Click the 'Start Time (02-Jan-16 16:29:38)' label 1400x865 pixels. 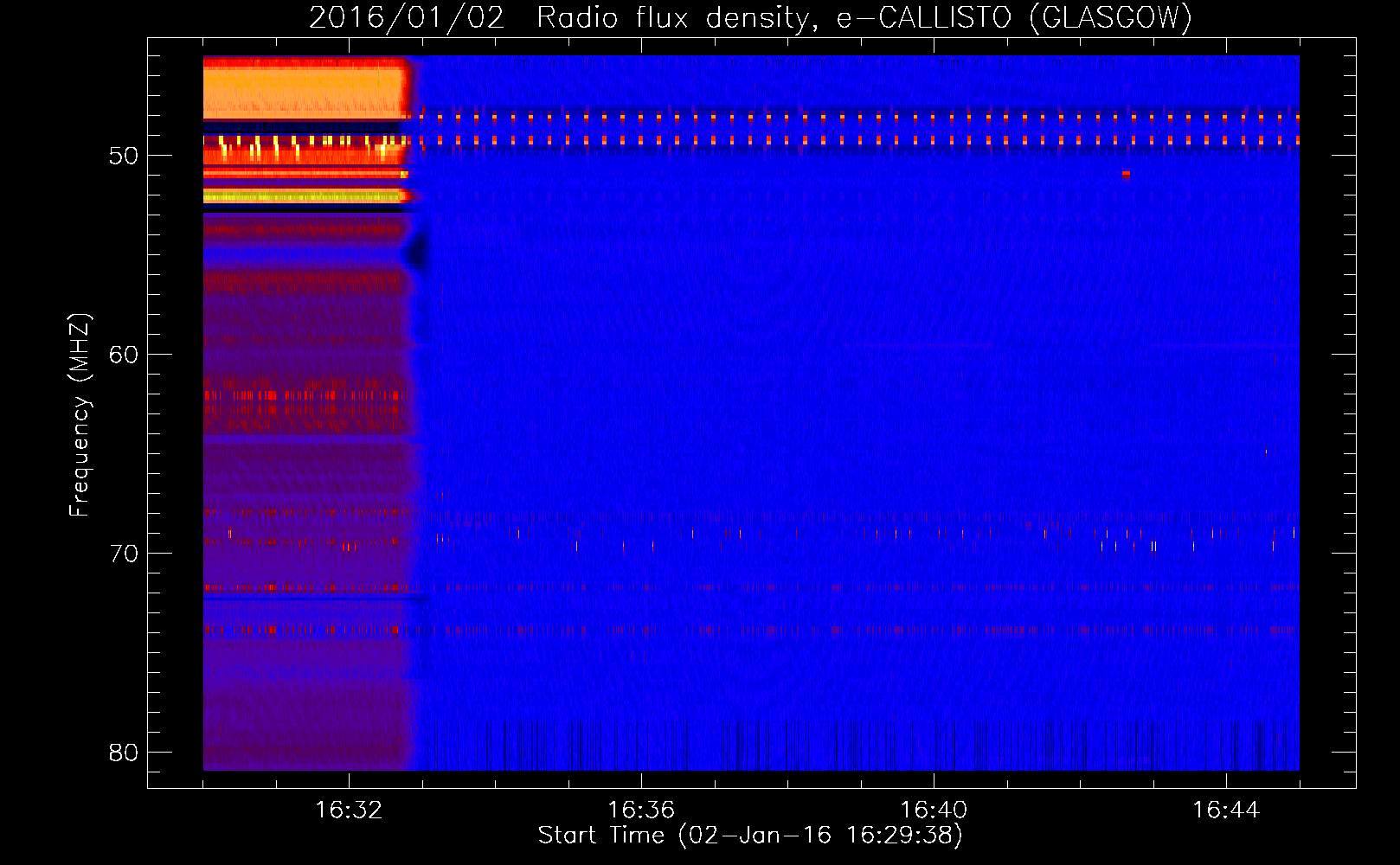coord(750,836)
